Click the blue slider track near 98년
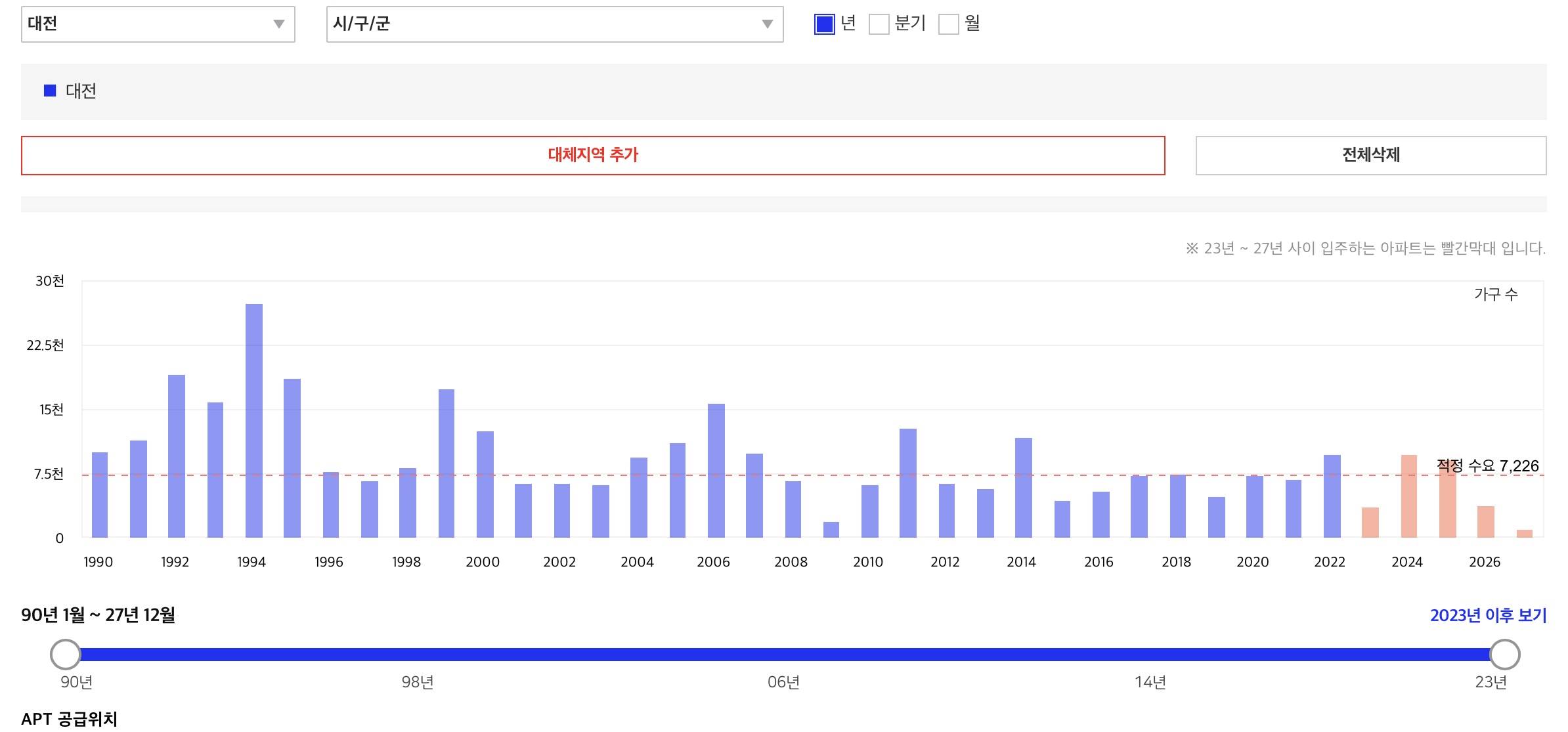Viewport: 1568px width, 732px height. click(x=418, y=654)
